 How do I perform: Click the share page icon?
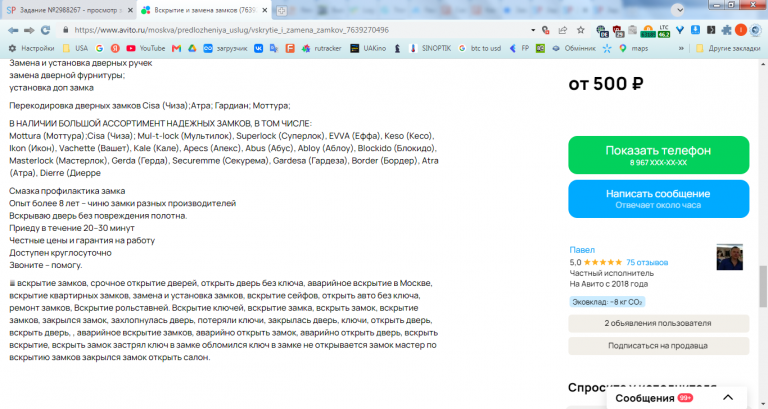pyautogui.click(x=563, y=30)
